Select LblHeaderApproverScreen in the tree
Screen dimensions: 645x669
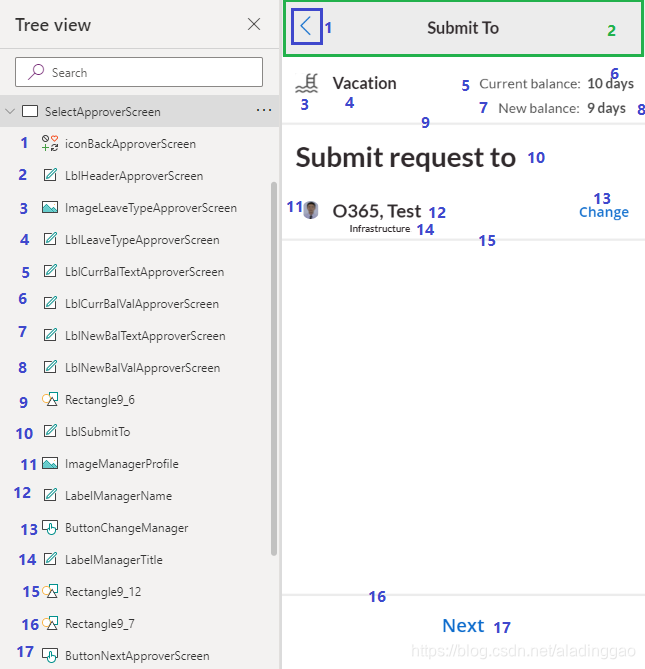point(134,176)
